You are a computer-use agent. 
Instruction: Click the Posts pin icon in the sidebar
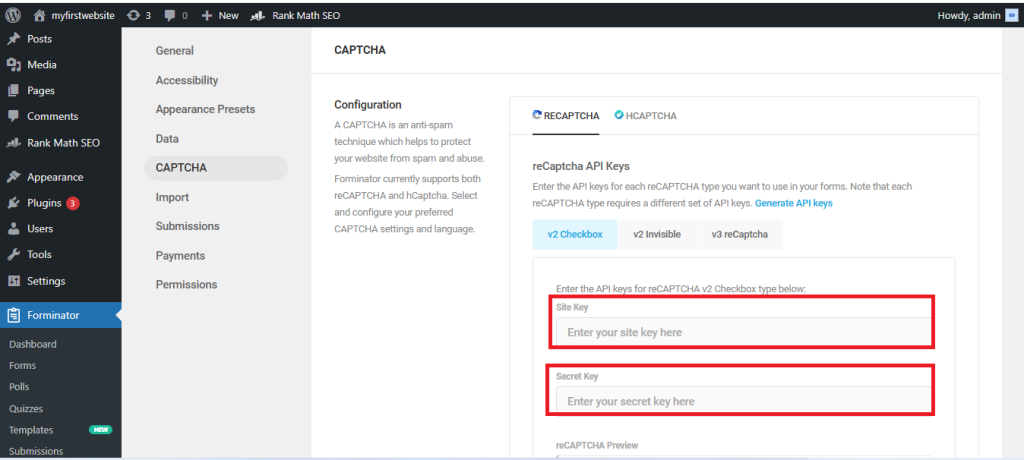click(12, 39)
